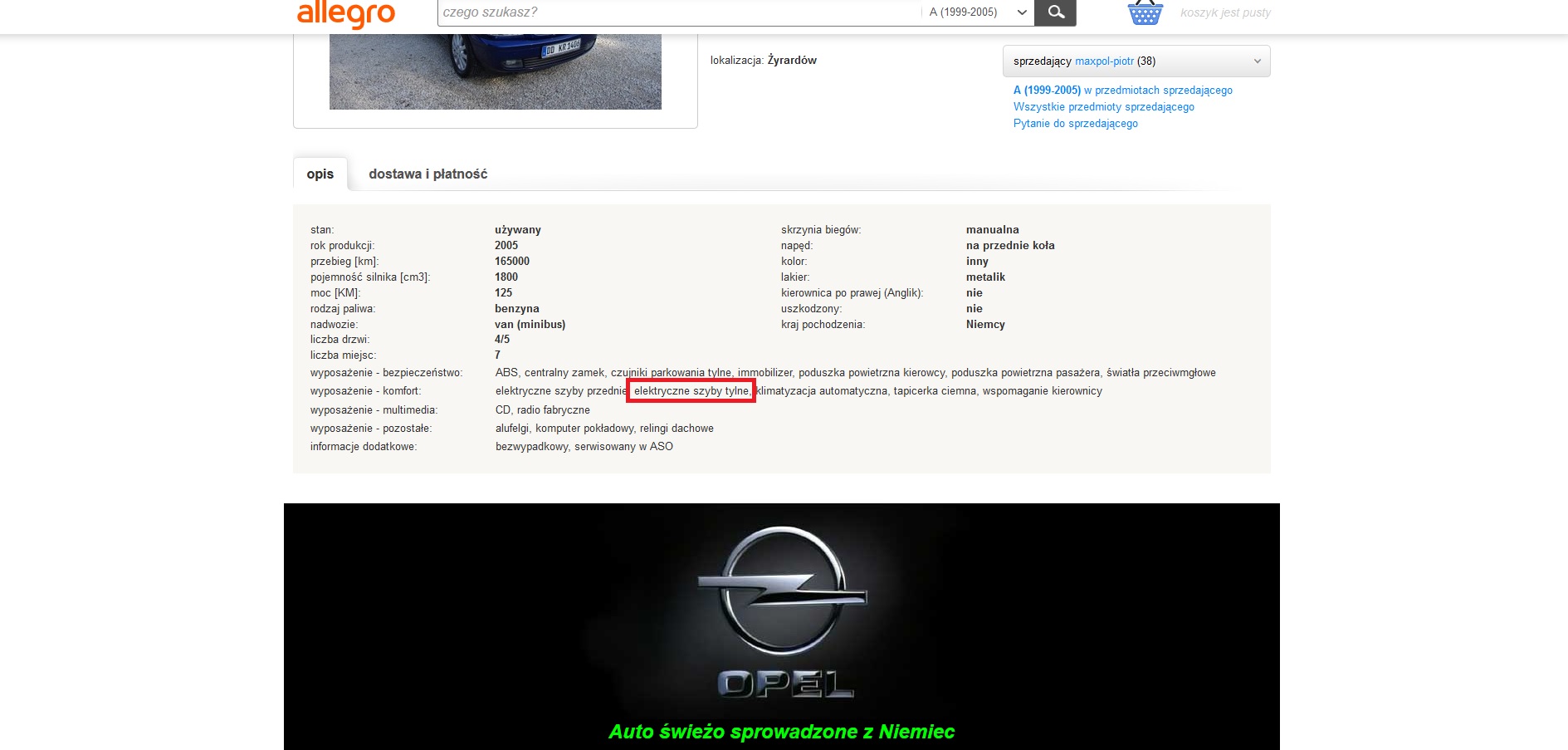The width and height of the screenshot is (1568, 750).
Task: Switch to the 'opis' tab
Action: click(x=320, y=174)
